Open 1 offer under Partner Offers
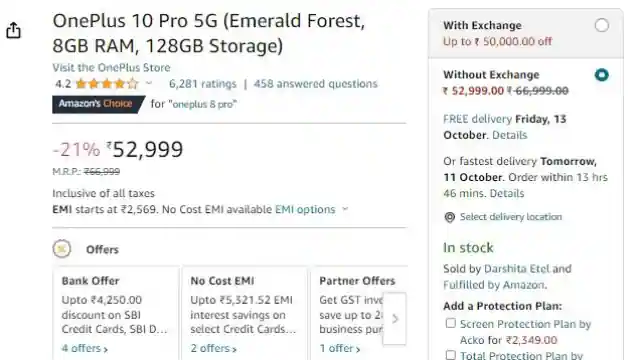The width and height of the screenshot is (640, 360). point(340,348)
